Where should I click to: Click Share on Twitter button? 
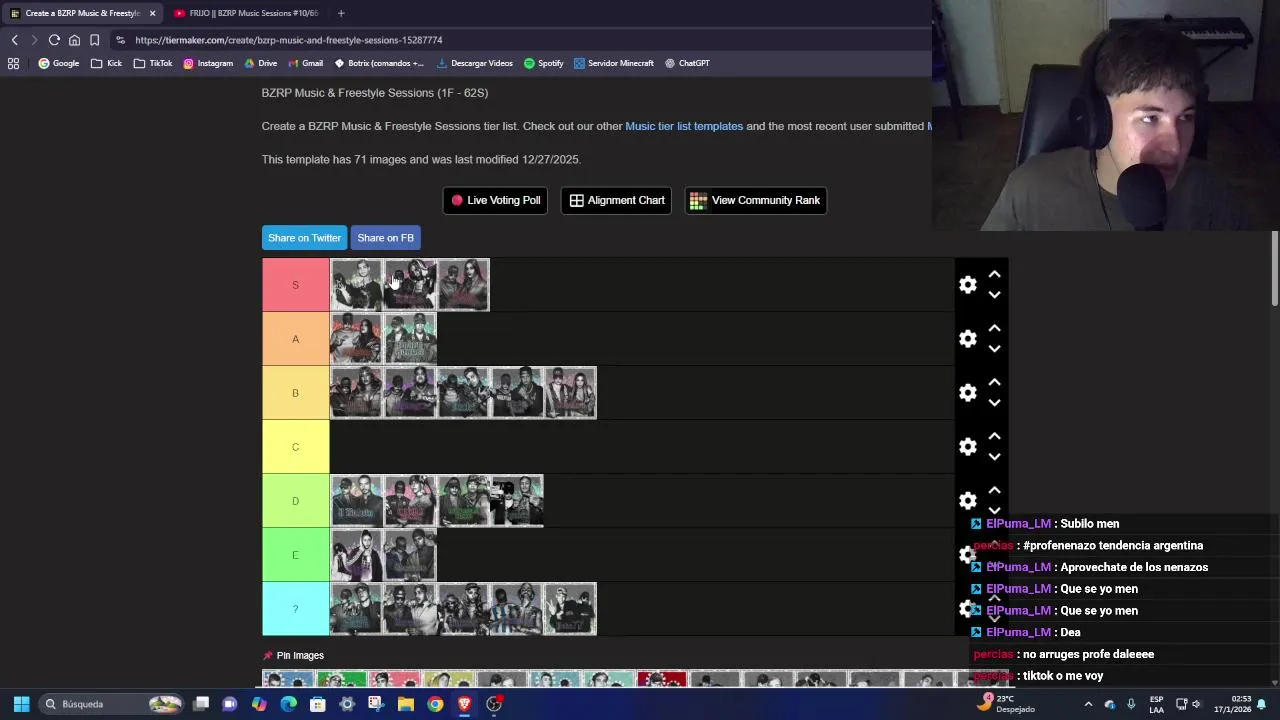coord(304,238)
